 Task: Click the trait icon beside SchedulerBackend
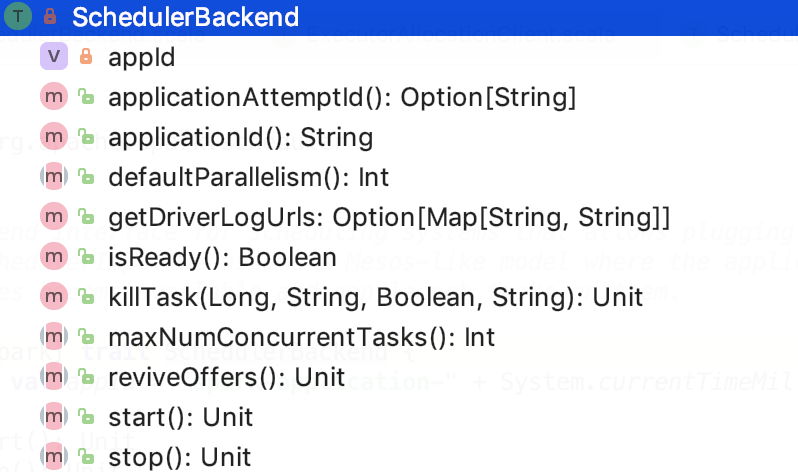pyautogui.click(x=18, y=16)
